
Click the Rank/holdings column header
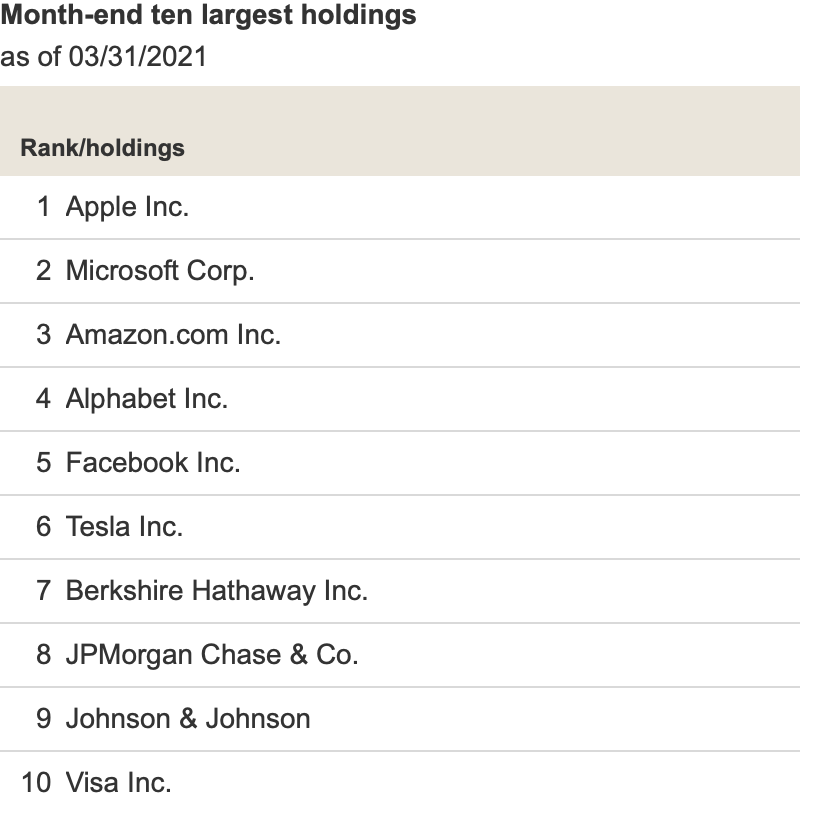103,148
